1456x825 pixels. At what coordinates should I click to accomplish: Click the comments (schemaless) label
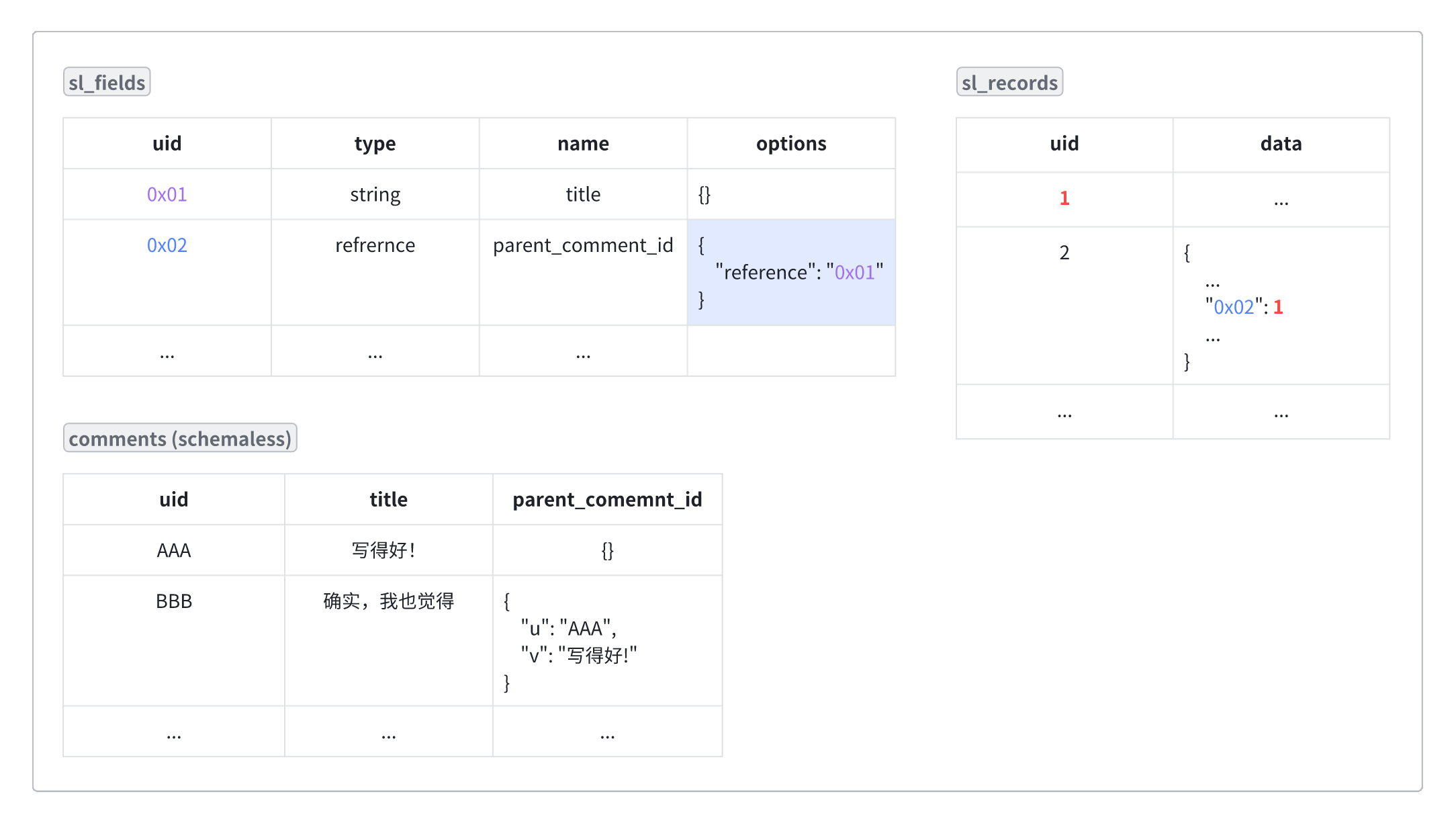click(x=180, y=438)
